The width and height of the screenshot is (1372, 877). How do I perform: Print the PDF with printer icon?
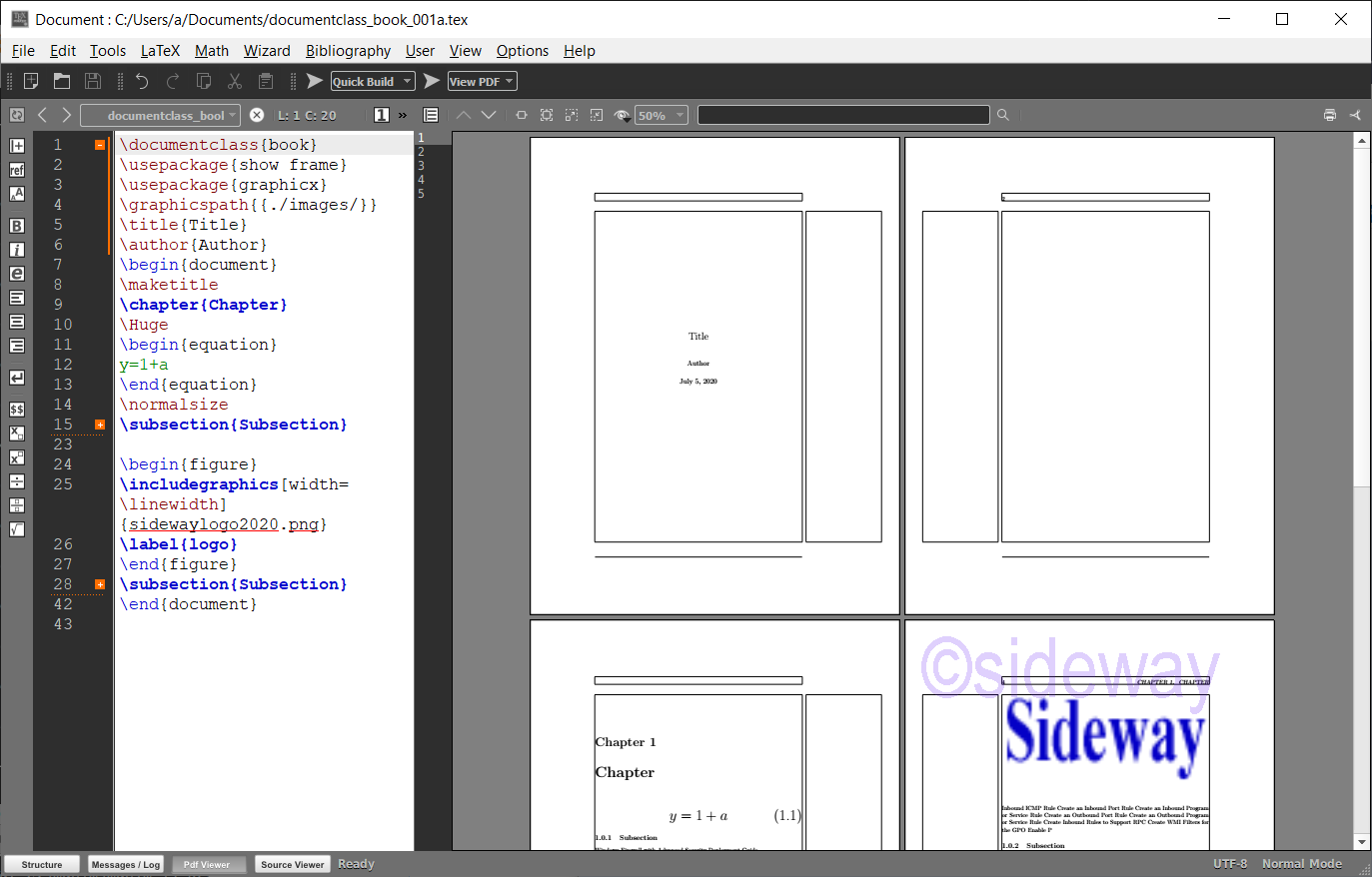pyautogui.click(x=1330, y=115)
